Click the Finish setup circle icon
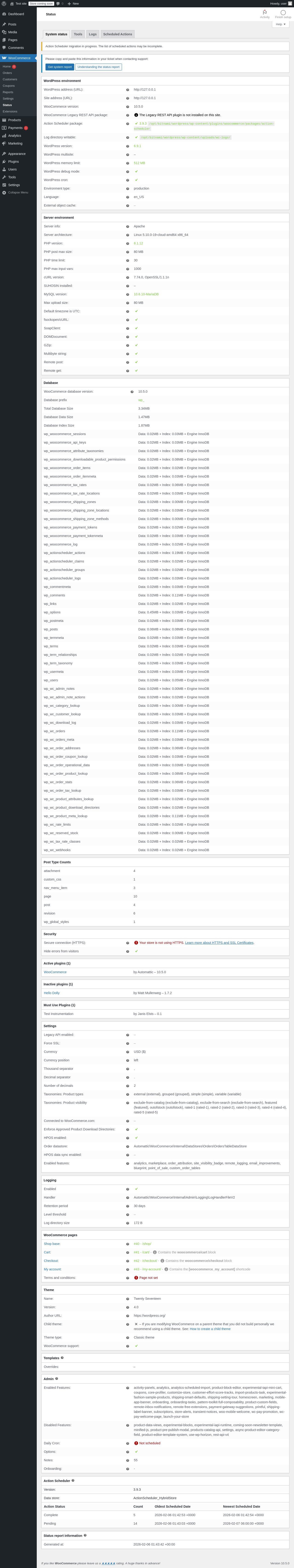 [x=283, y=14]
